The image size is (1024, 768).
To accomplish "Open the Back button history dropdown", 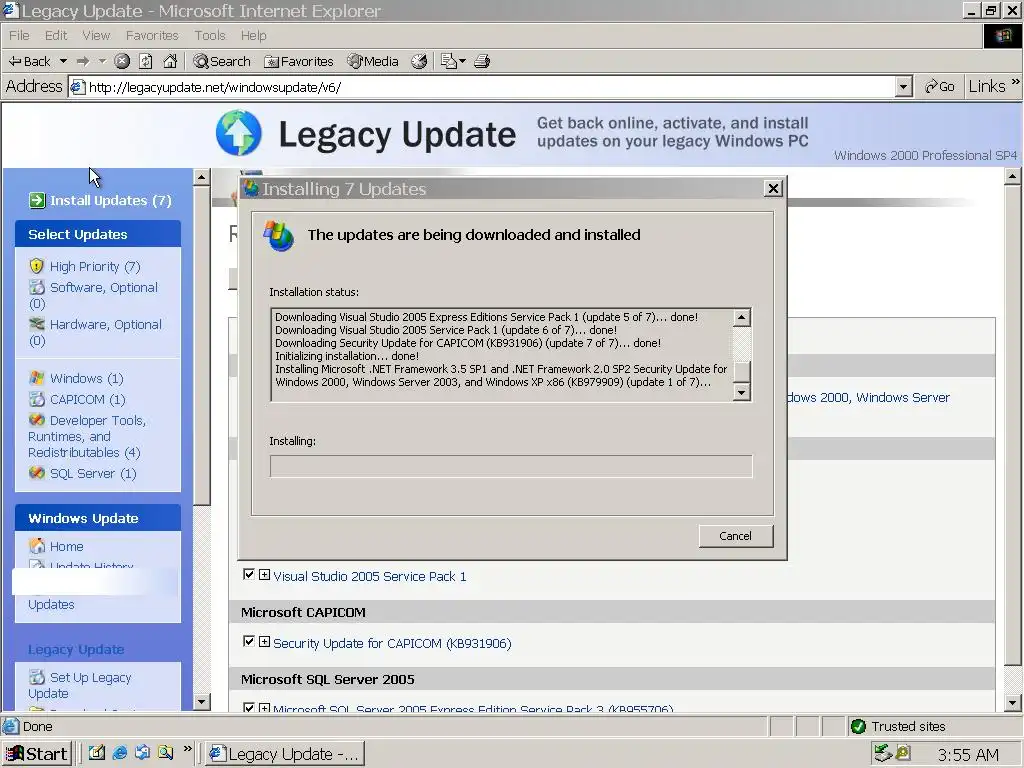I will [x=63, y=61].
